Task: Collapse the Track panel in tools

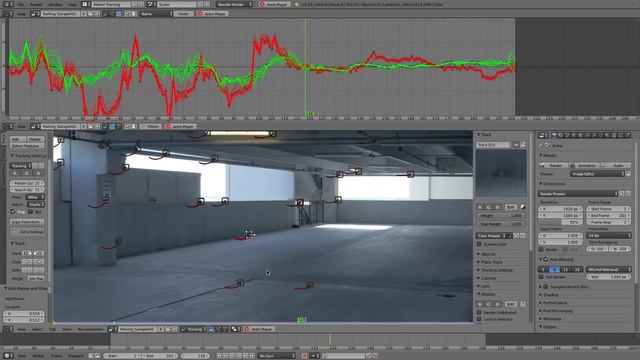Action: click(19, 243)
